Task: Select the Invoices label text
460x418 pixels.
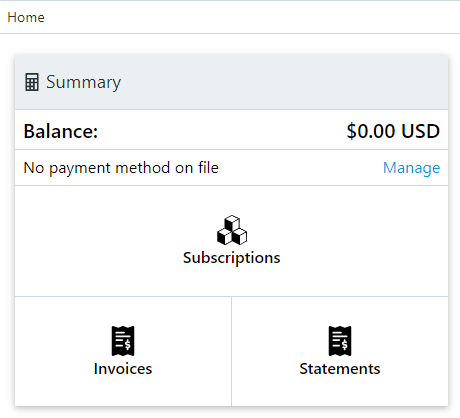Action: click(x=123, y=369)
